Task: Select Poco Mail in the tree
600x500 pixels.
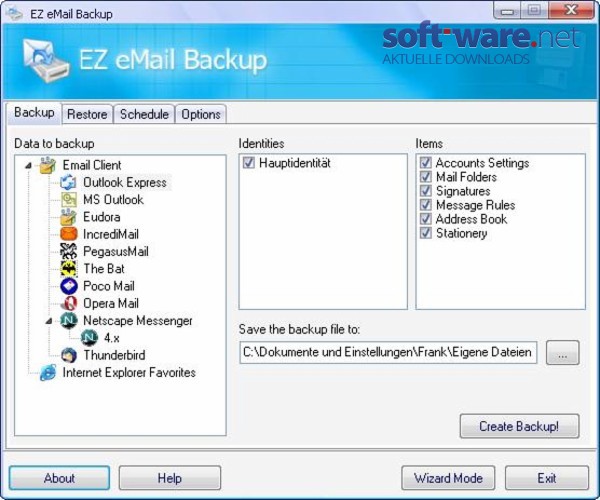Action: 109,286
